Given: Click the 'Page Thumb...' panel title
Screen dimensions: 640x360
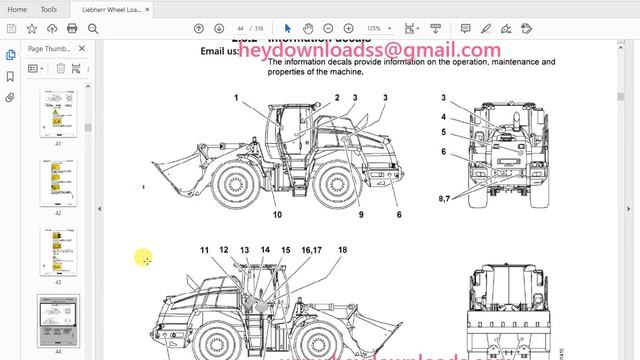Looking at the screenshot, I should click(49, 49).
